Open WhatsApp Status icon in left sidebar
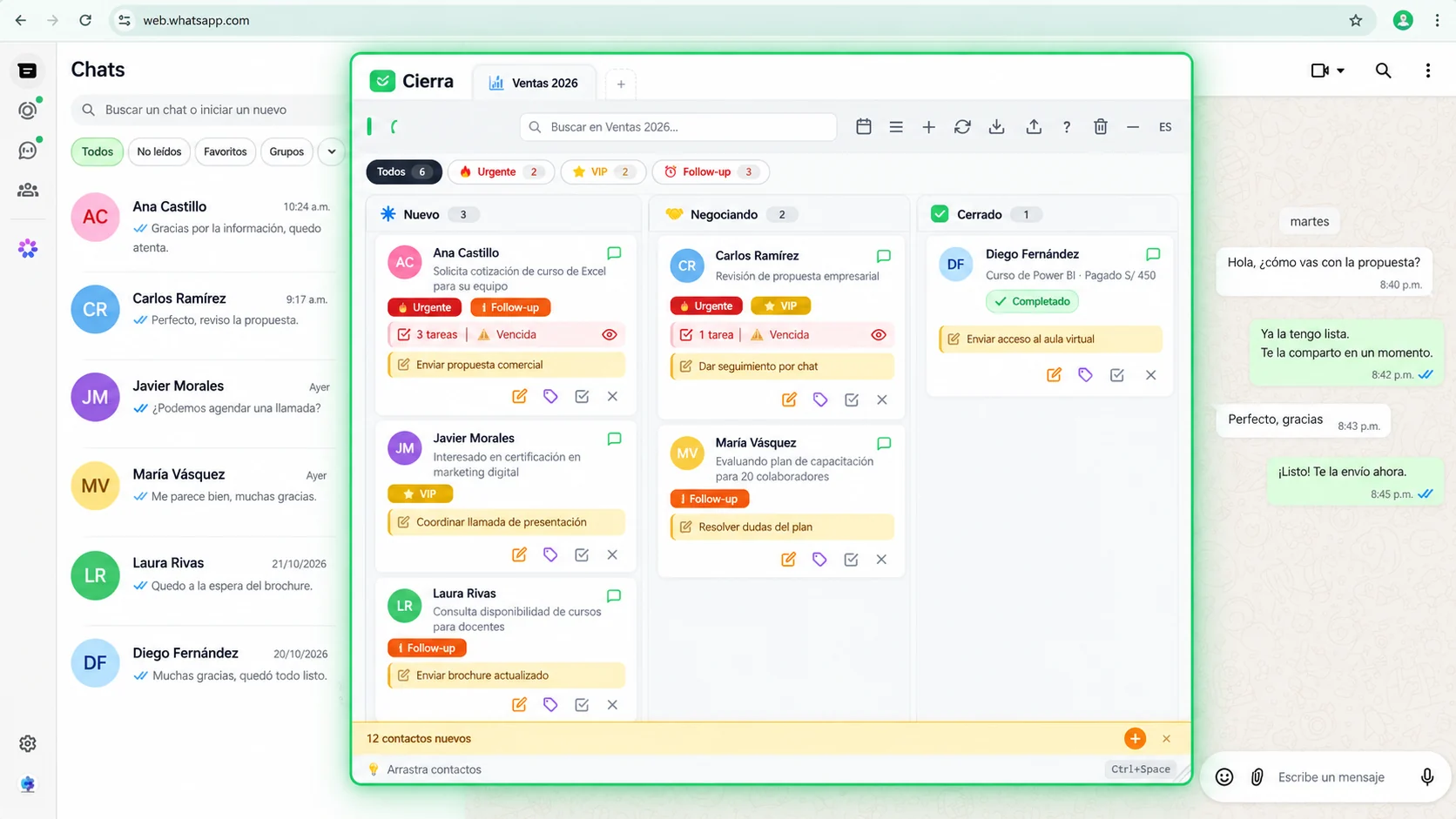This screenshot has width=1456, height=819. tap(28, 111)
